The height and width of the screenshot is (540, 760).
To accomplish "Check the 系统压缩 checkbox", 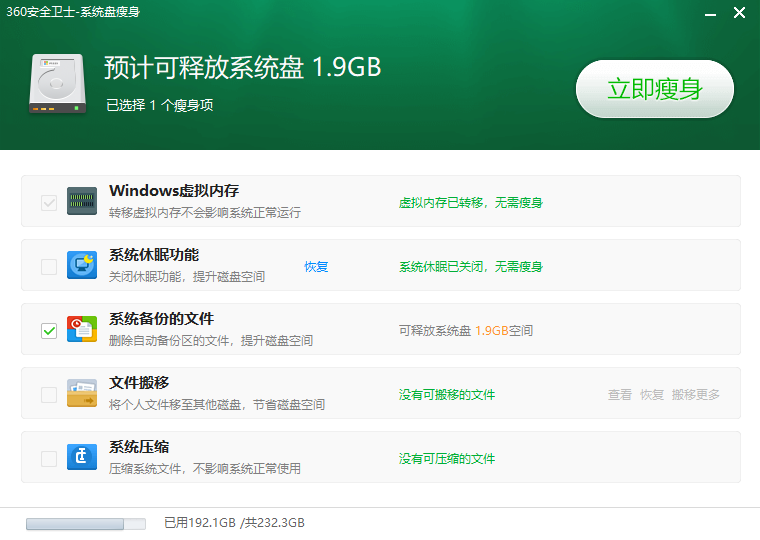I will point(48,458).
